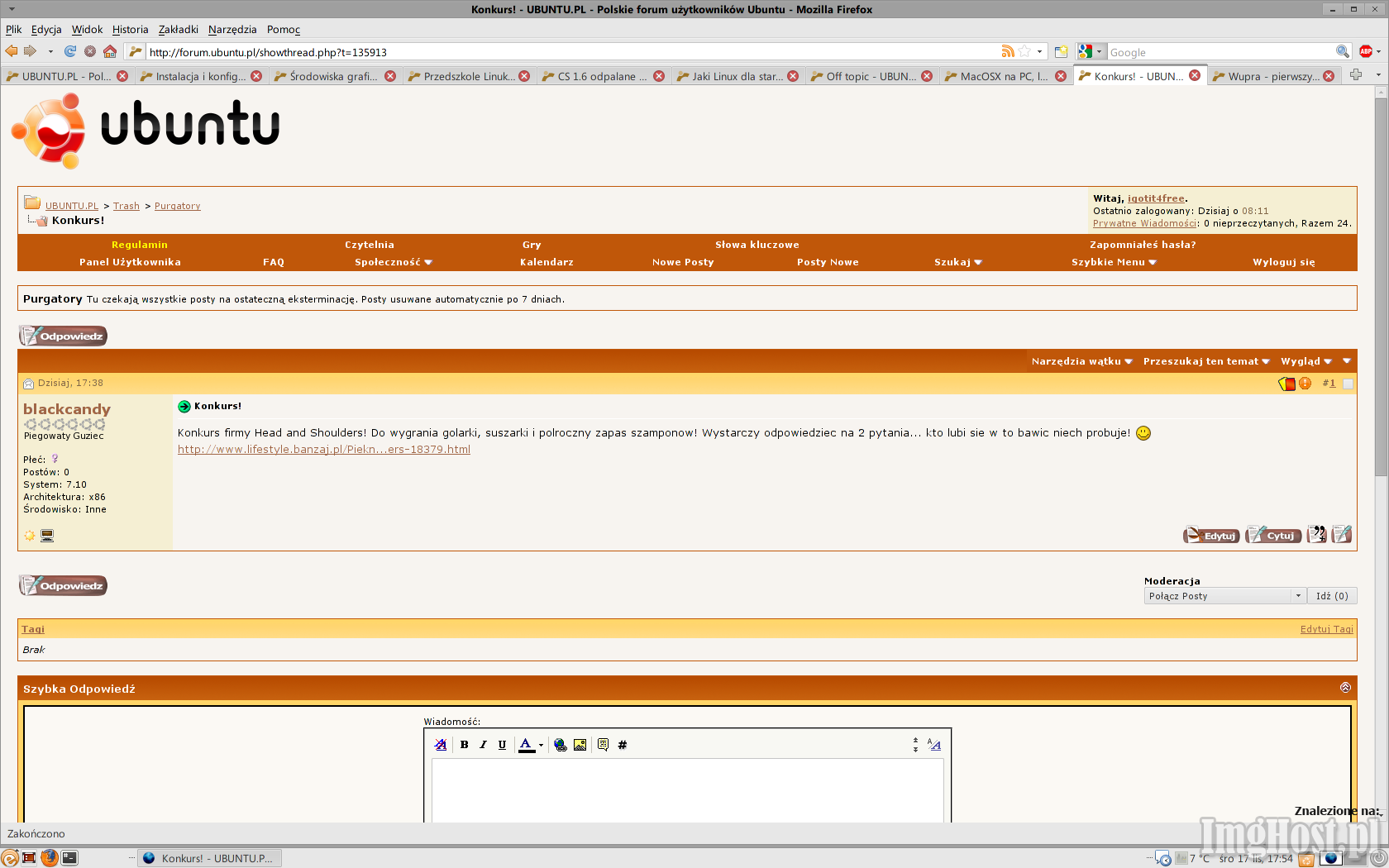Open the Zakładki menu
The height and width of the screenshot is (868, 1389).
[179, 29]
